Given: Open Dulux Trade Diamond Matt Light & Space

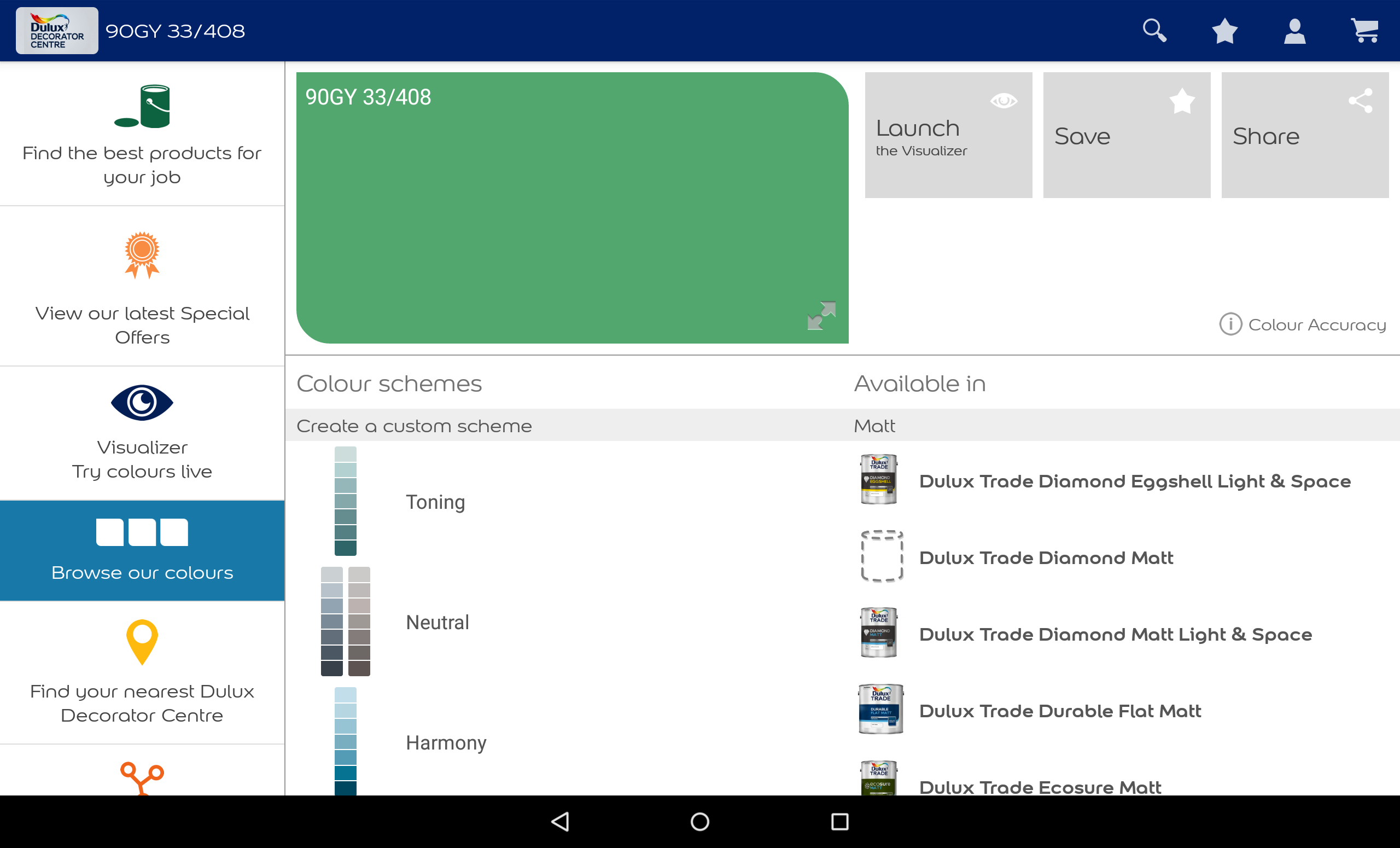Looking at the screenshot, I should click(1115, 634).
